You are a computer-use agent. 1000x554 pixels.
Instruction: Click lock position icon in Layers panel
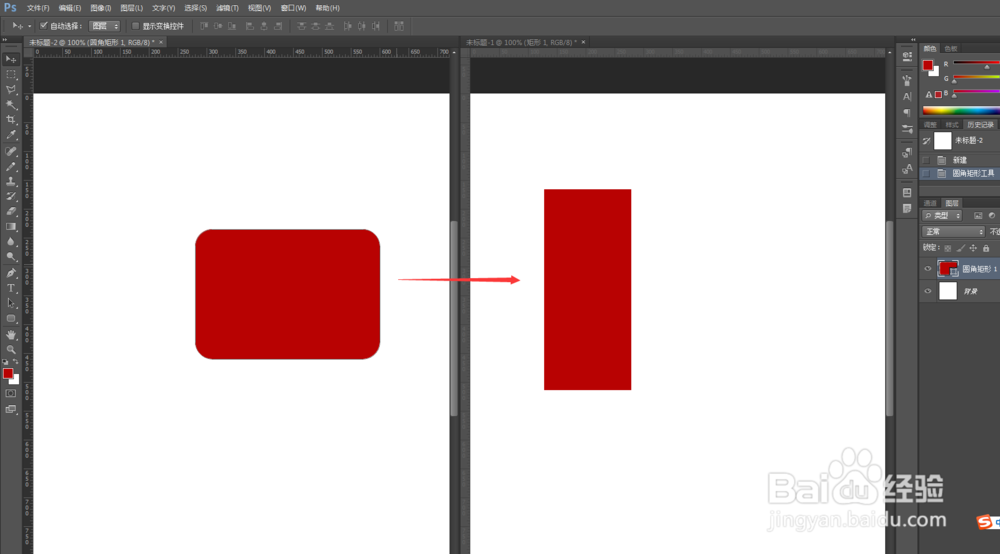point(973,248)
